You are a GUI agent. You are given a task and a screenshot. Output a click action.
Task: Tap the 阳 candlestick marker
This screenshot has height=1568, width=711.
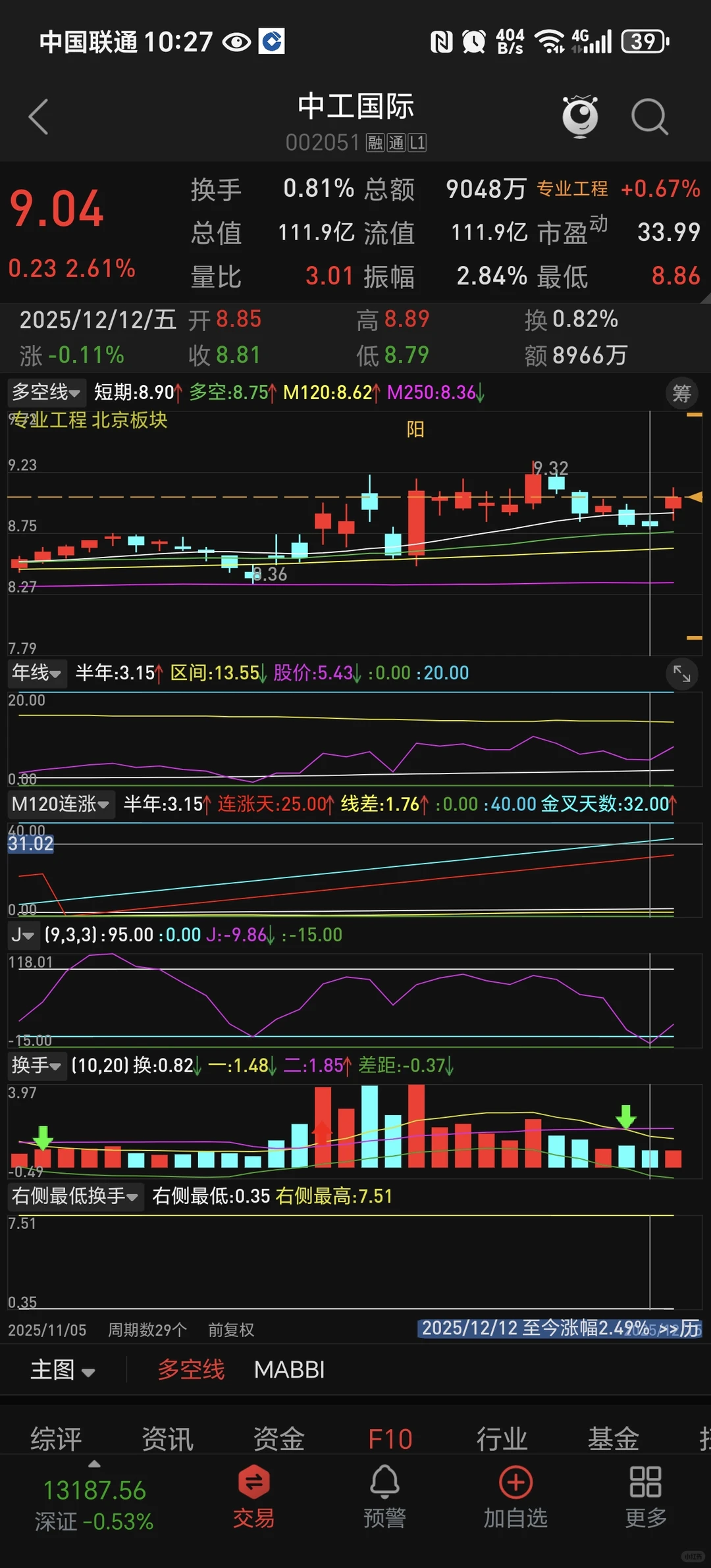[x=415, y=429]
